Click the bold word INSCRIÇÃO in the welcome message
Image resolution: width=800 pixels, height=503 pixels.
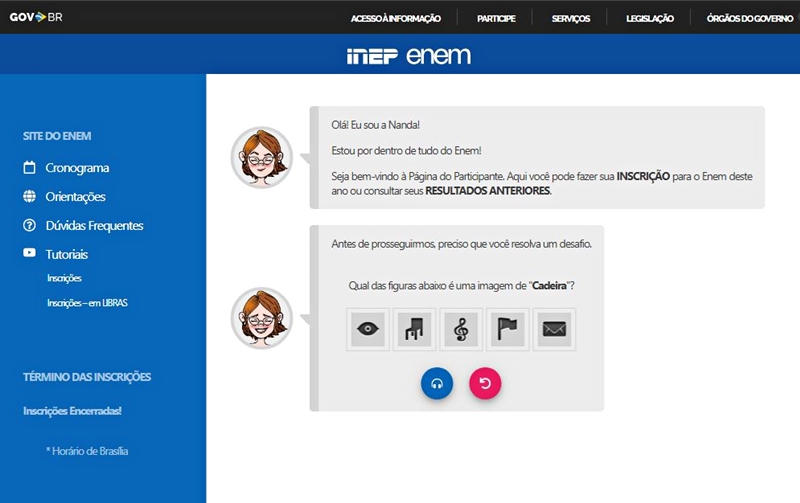click(x=643, y=177)
